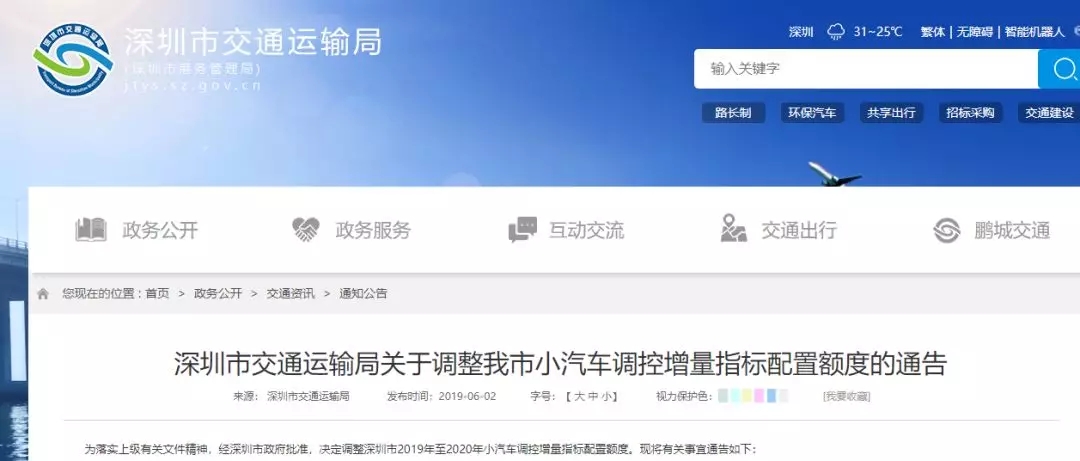This screenshot has height=461, width=1080.
Task: Click the 政务服务 handshake icon
Action: pos(305,229)
